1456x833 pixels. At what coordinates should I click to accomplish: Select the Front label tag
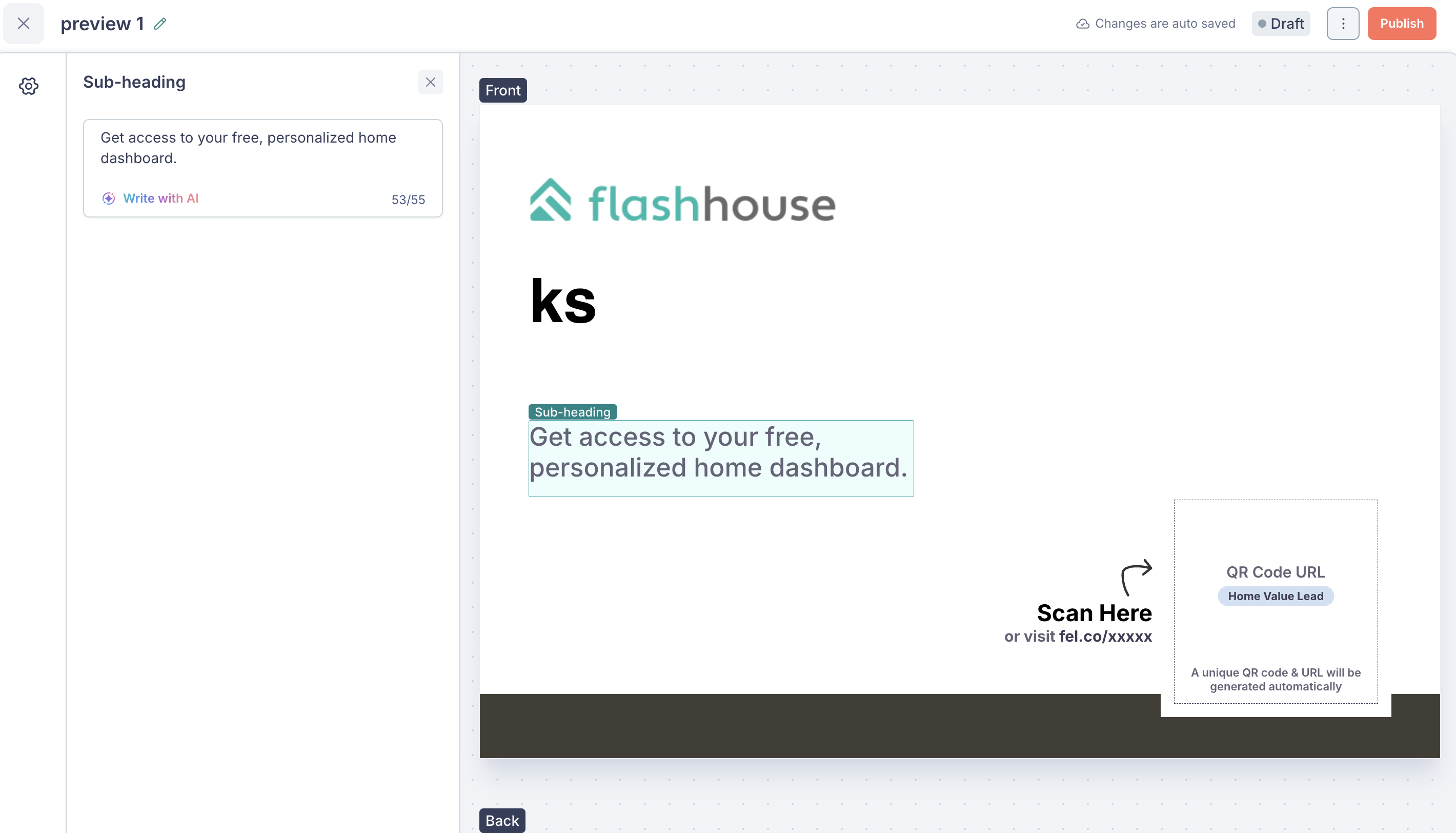[x=503, y=90]
